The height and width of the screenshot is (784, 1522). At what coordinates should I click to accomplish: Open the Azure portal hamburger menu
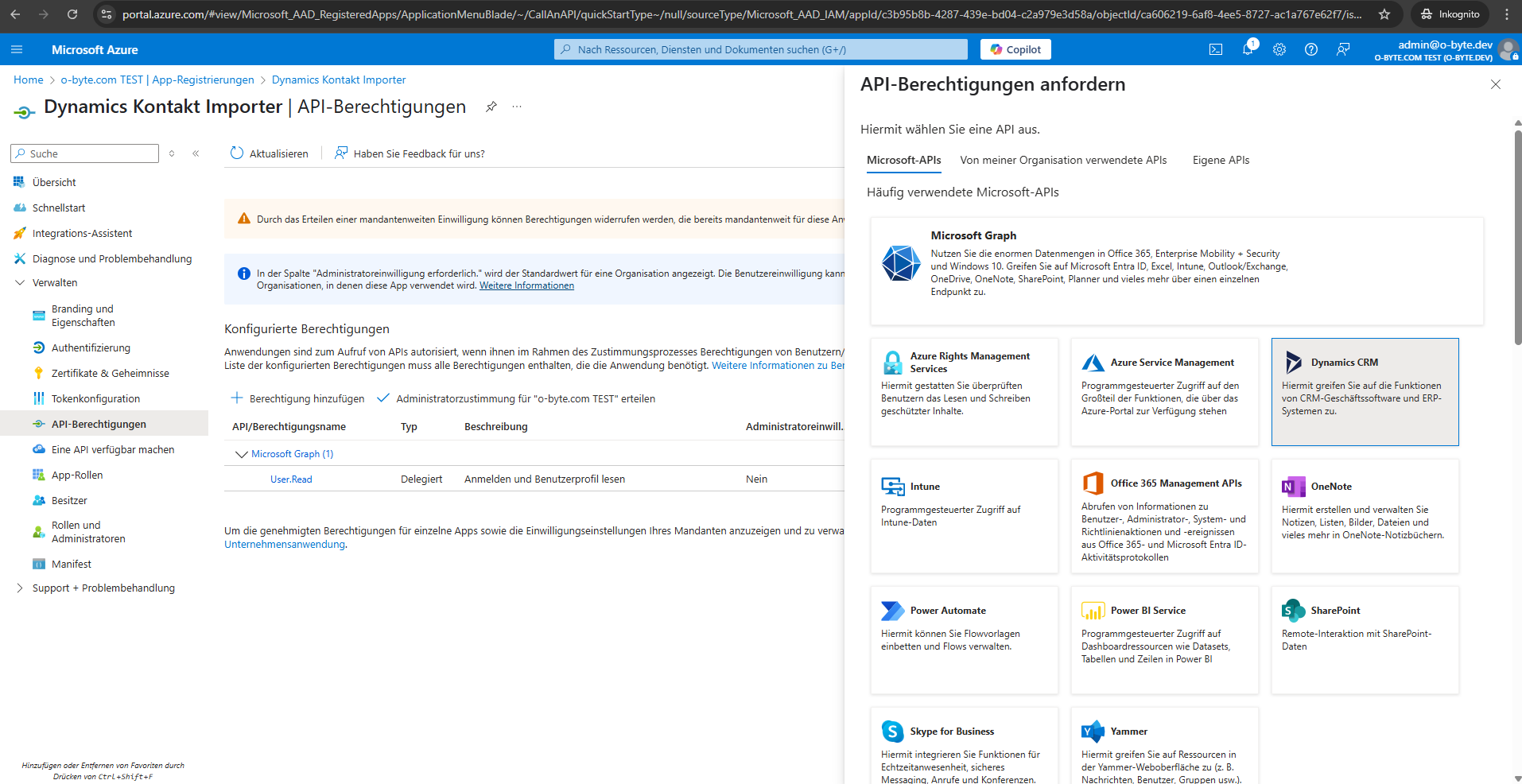(17, 49)
